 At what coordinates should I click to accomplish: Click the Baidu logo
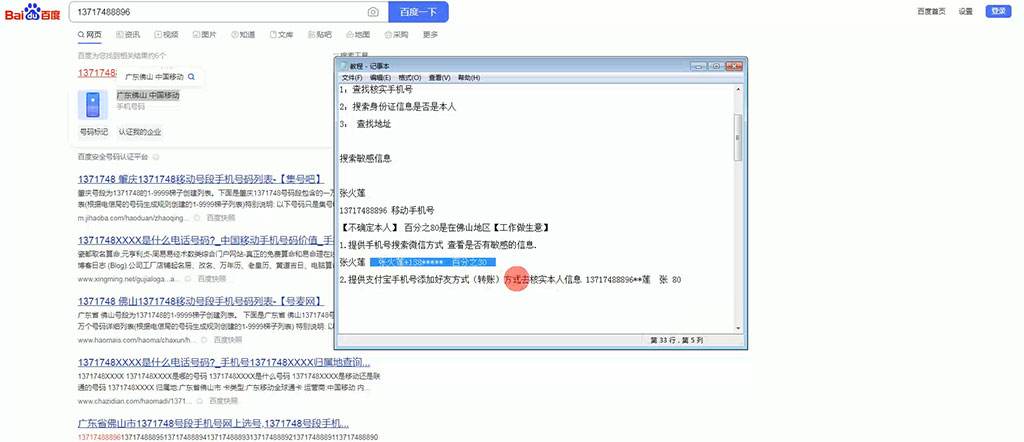pos(33,12)
